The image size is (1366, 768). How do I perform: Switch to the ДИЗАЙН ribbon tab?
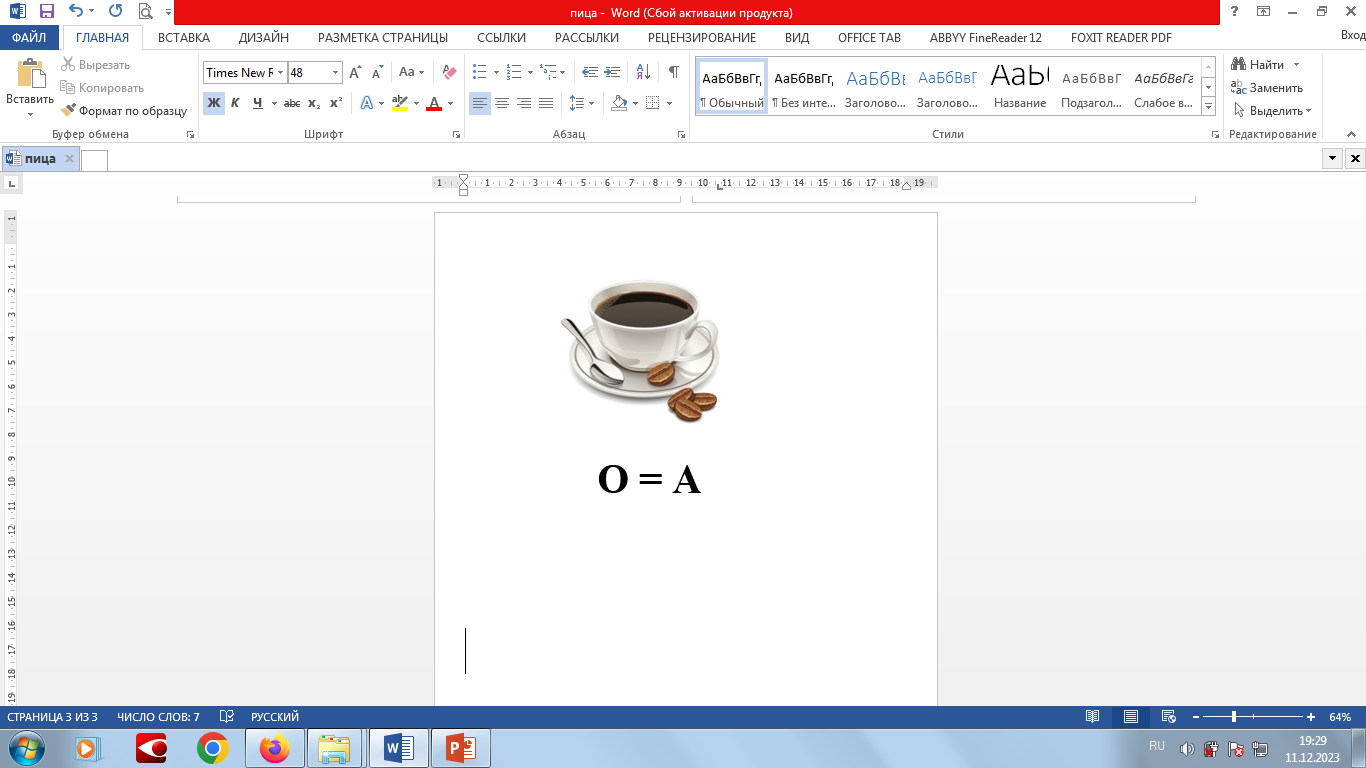(264, 38)
